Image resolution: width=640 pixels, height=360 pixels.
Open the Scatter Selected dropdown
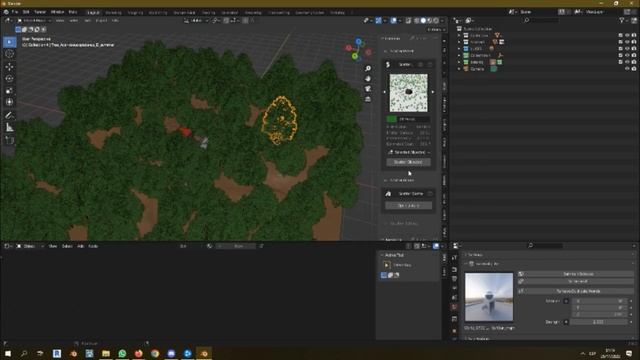(x=409, y=152)
